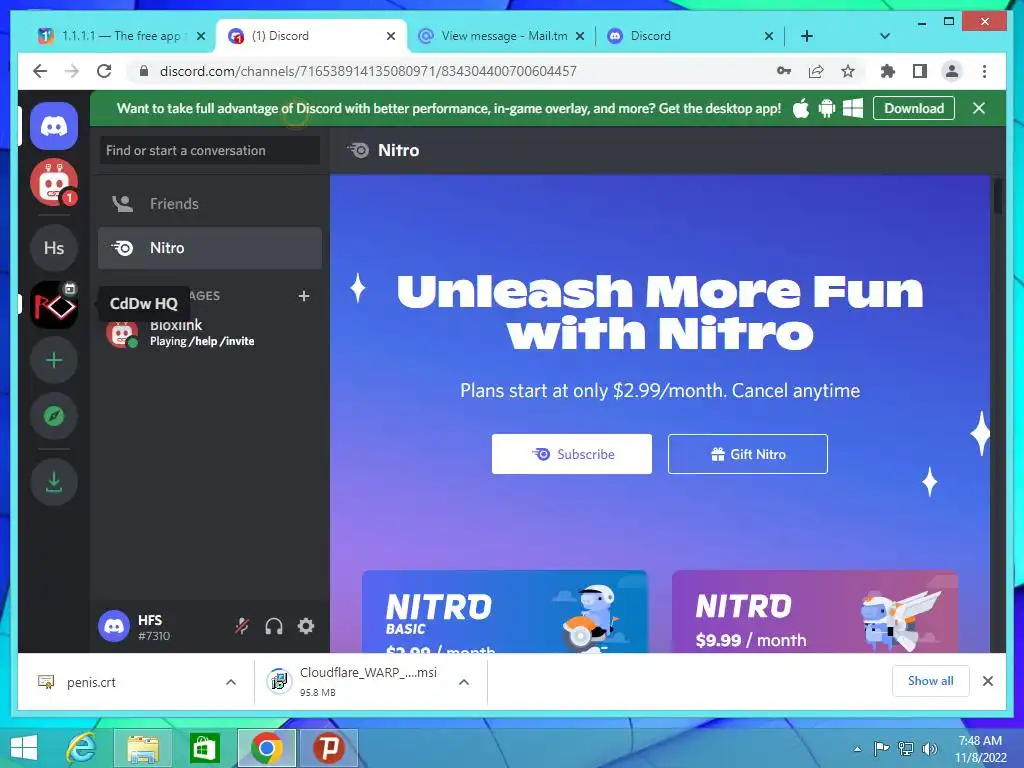Toggle the microphone mute button
1024x768 pixels.
[242, 626]
